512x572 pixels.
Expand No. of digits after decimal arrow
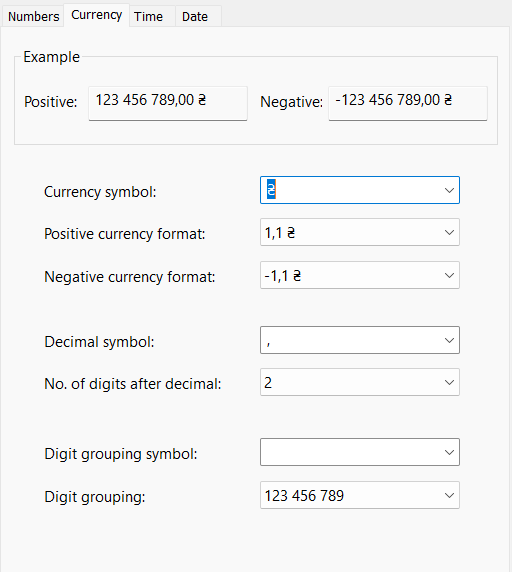[x=449, y=382]
